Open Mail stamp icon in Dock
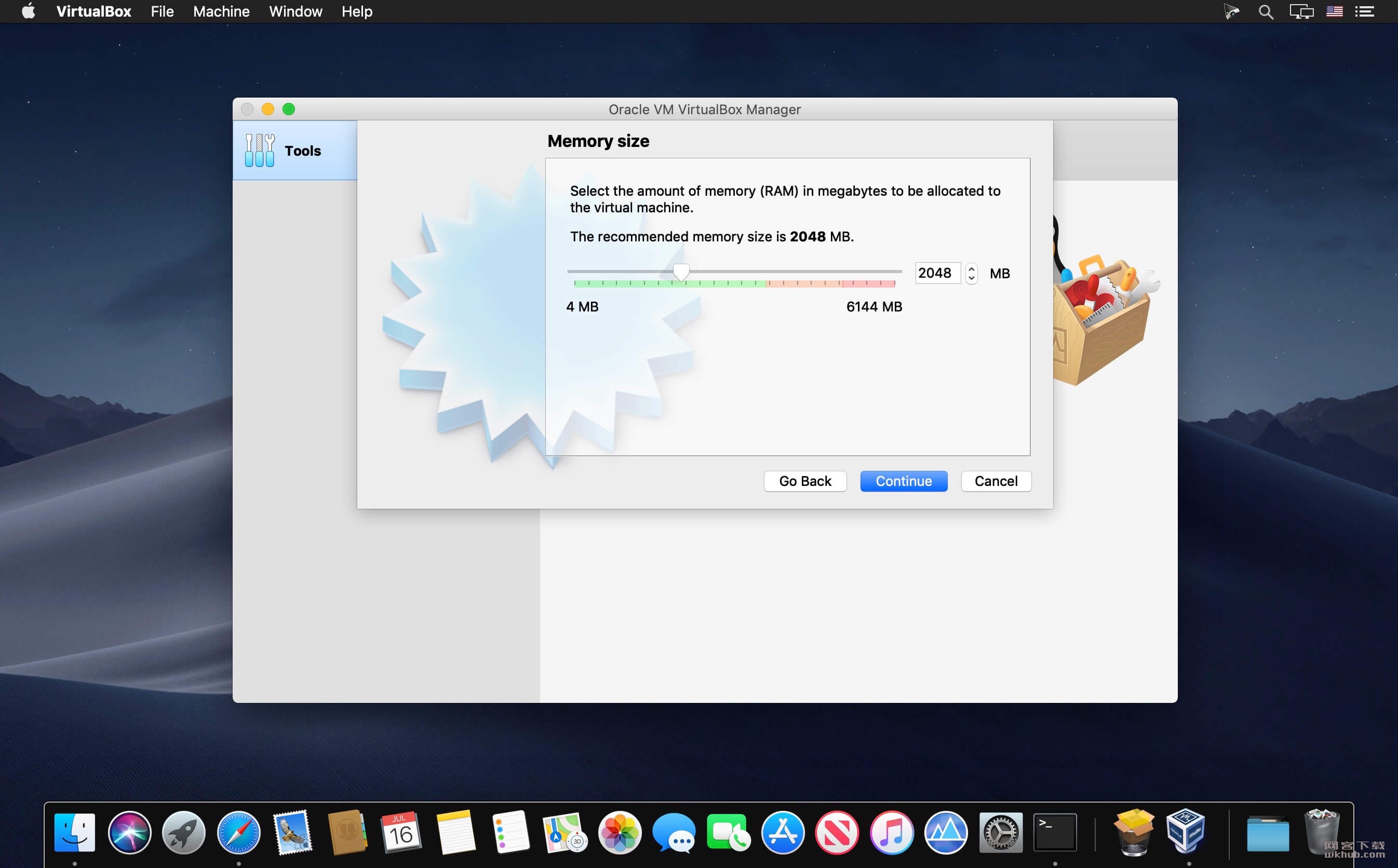 [293, 832]
